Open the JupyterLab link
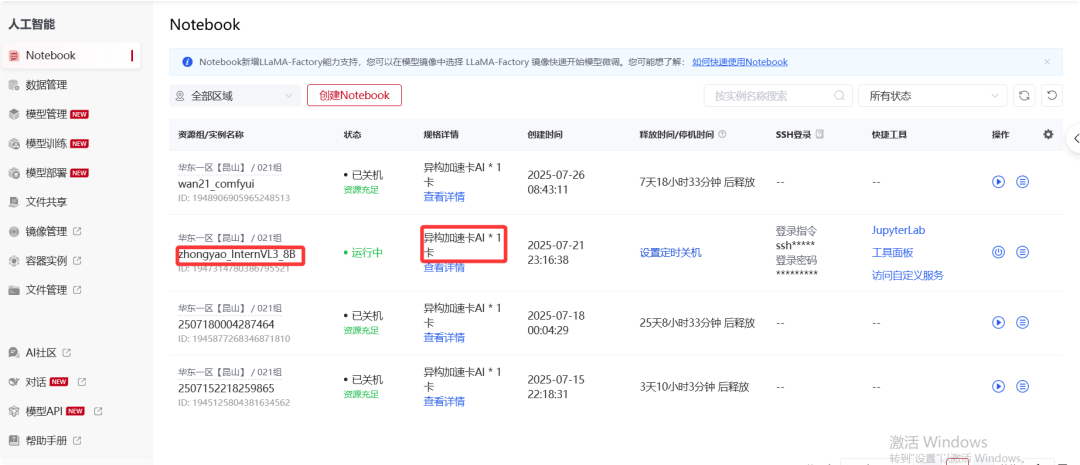 pos(898,230)
